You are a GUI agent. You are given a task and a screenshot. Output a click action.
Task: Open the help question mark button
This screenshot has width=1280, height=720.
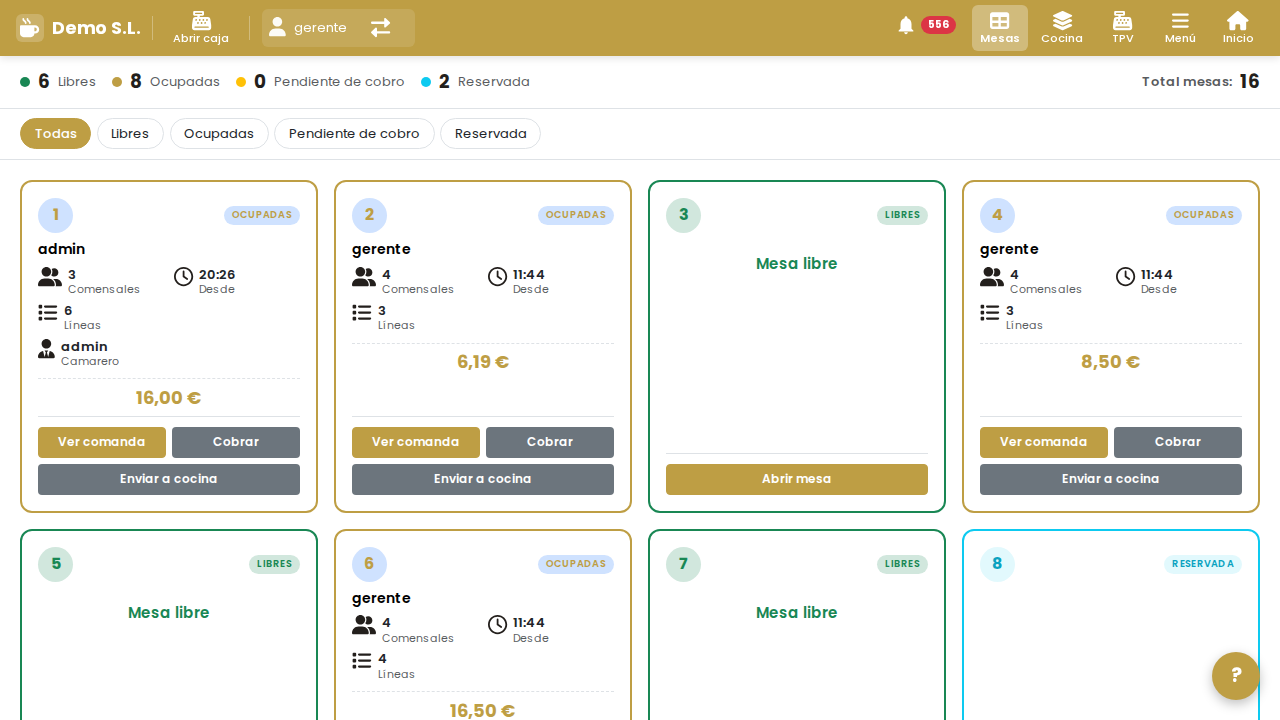[x=1236, y=676]
